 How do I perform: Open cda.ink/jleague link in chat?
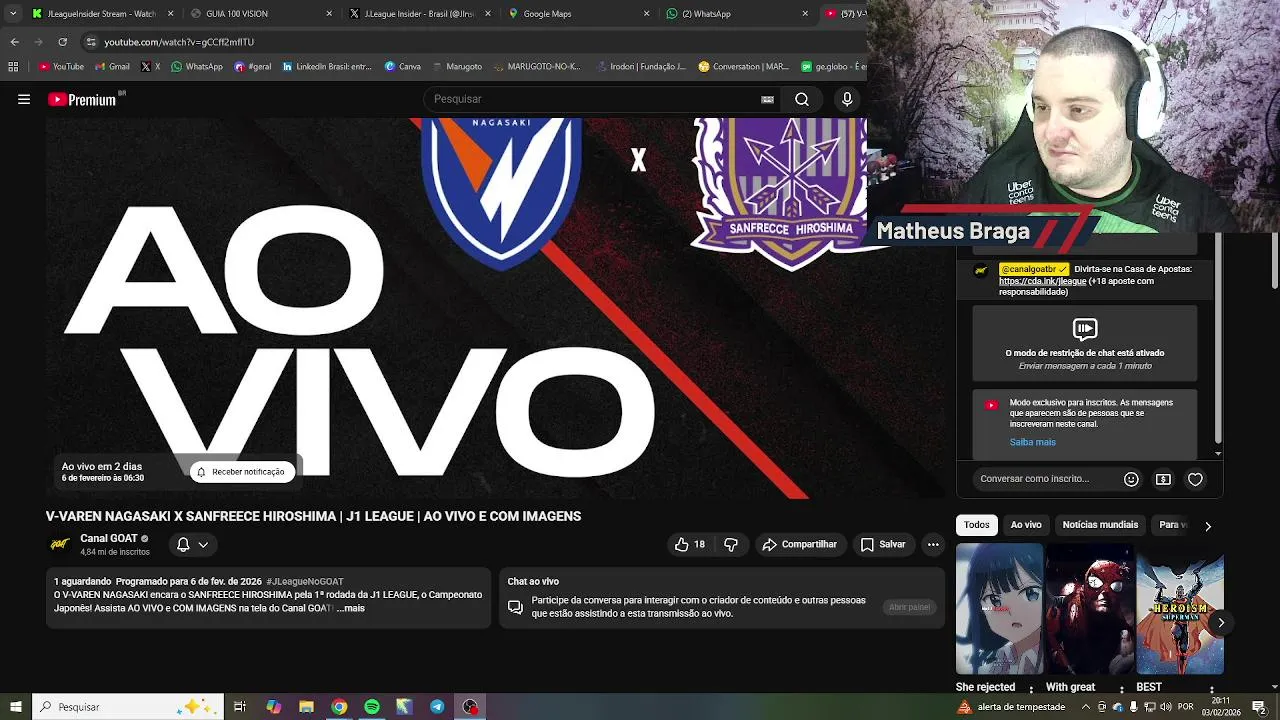pyautogui.click(x=1042, y=281)
